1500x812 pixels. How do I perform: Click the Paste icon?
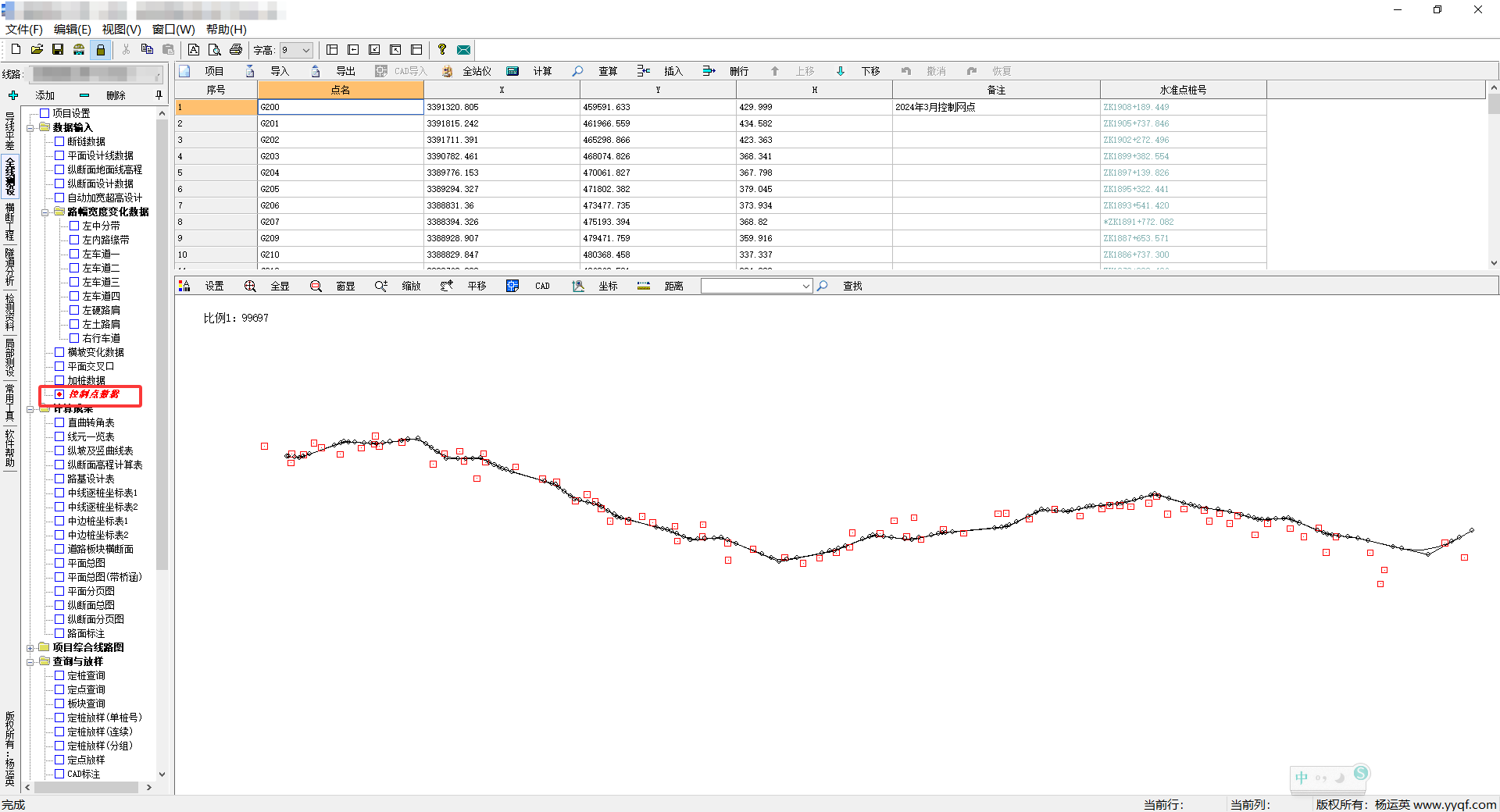(x=168, y=49)
